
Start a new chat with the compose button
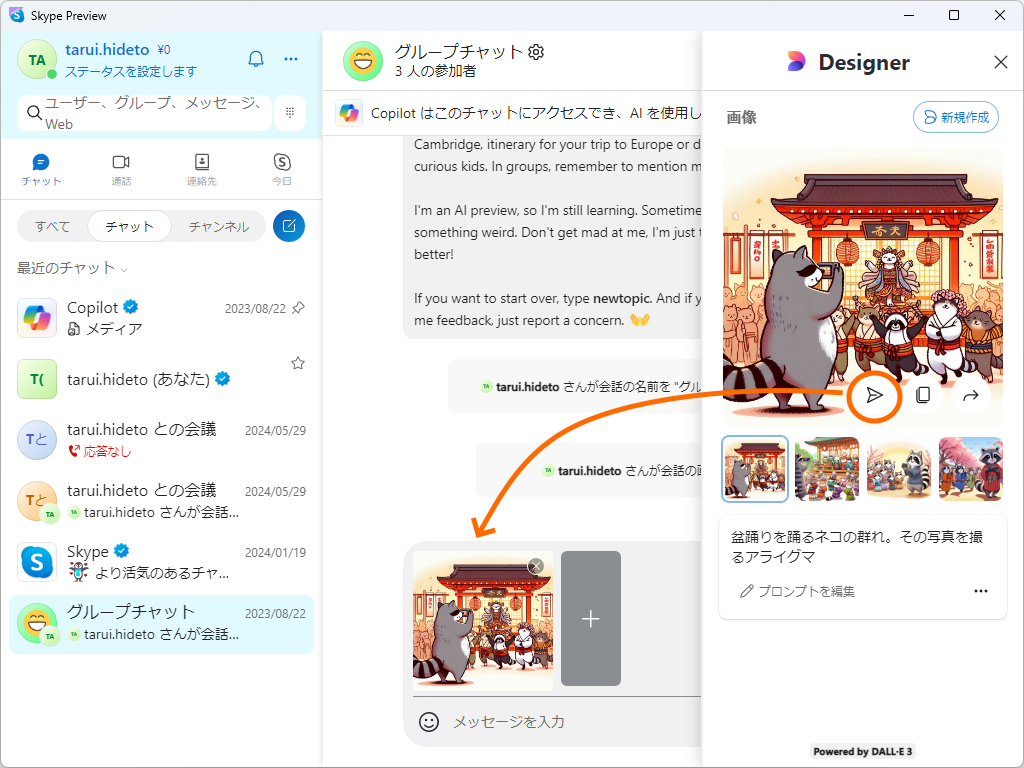289,226
